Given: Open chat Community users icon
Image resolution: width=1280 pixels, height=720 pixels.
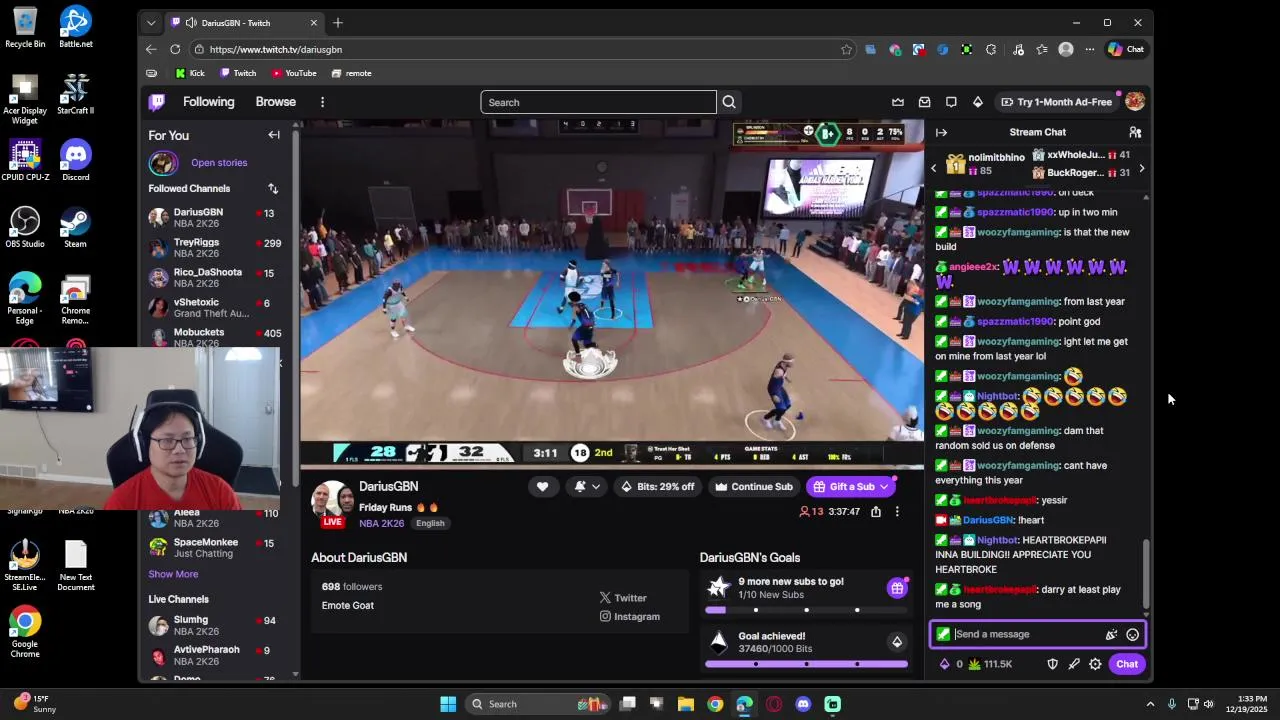Looking at the screenshot, I should coord(1135,132).
